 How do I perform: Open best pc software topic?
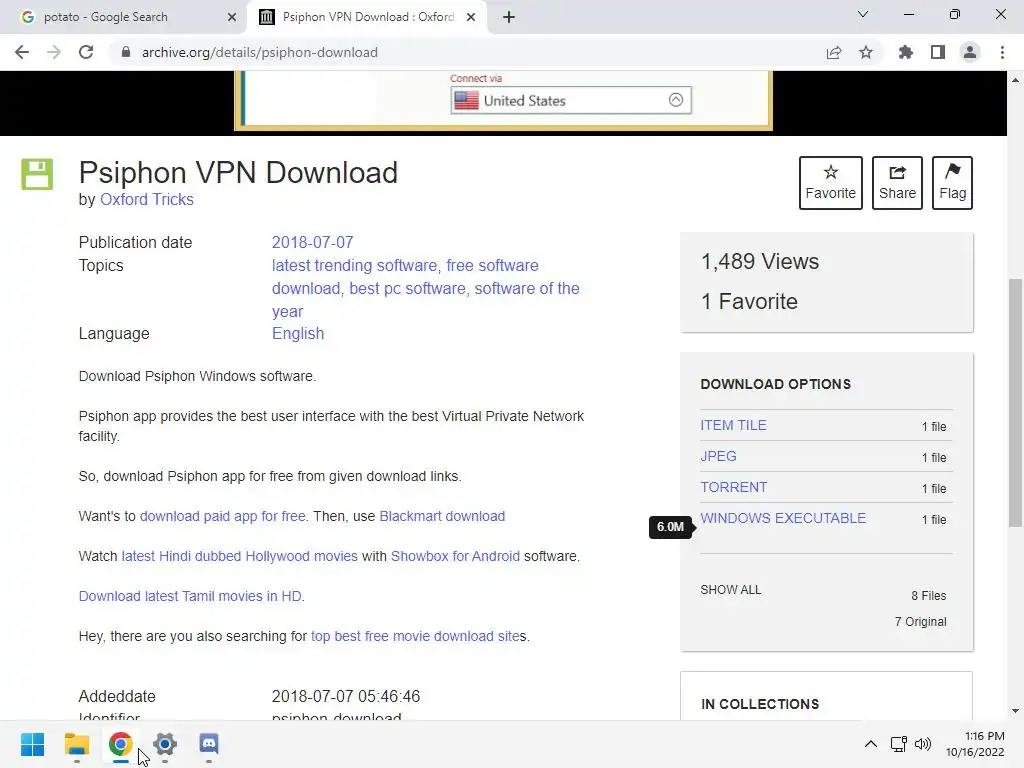point(408,289)
